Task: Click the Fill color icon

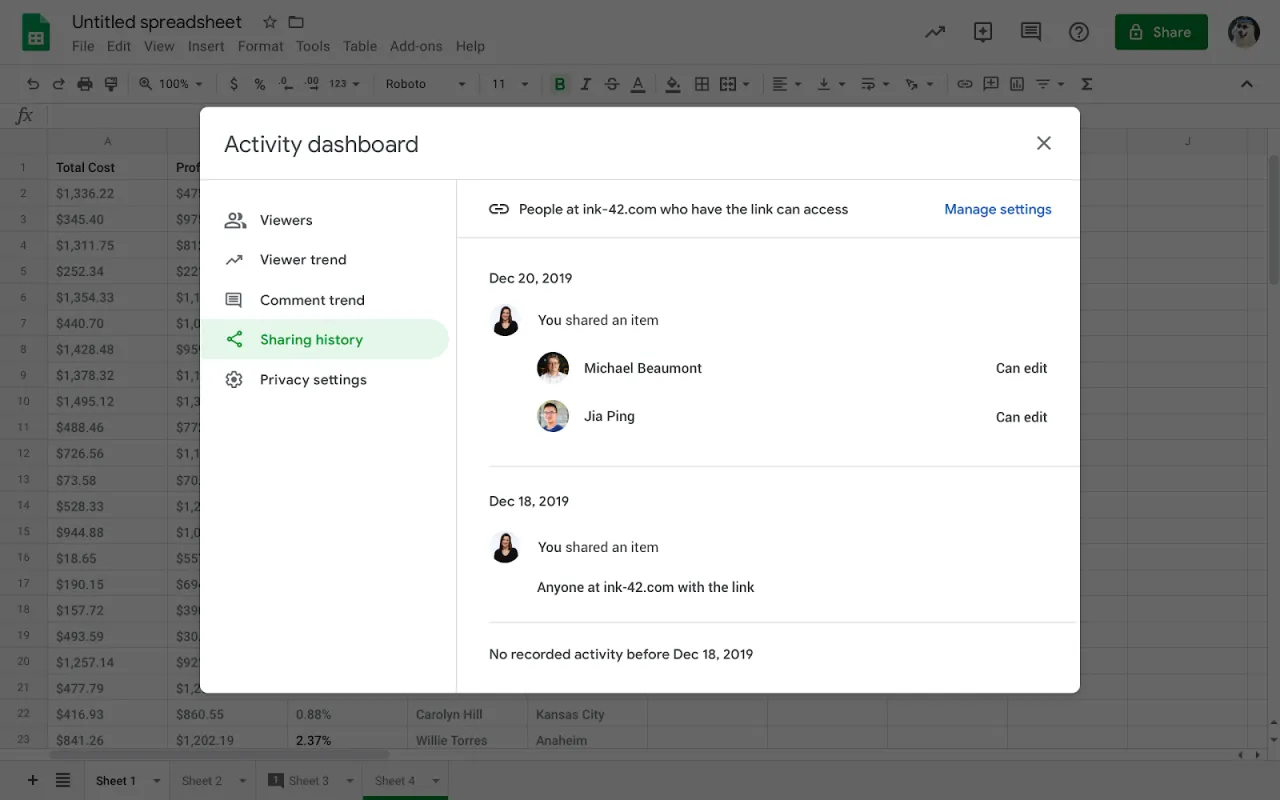Action: coord(672,84)
